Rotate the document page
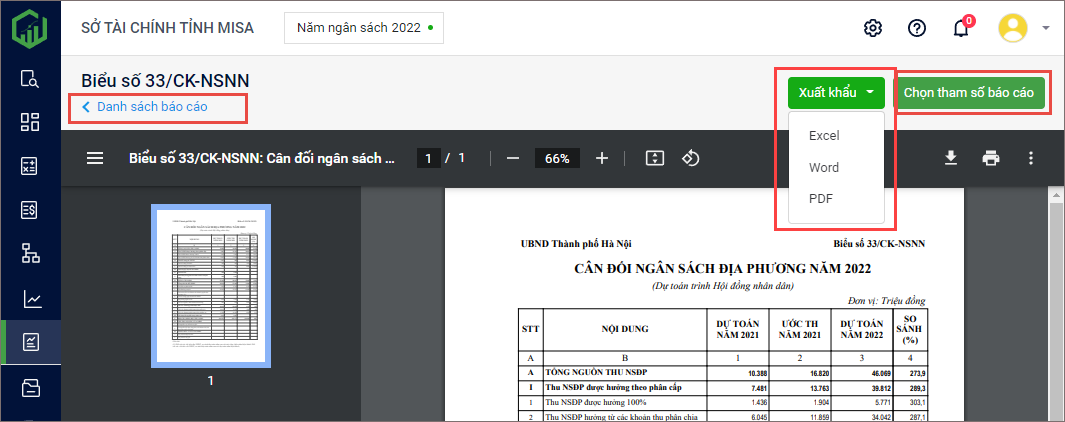Viewport: 1065px width, 422px height. 690,158
